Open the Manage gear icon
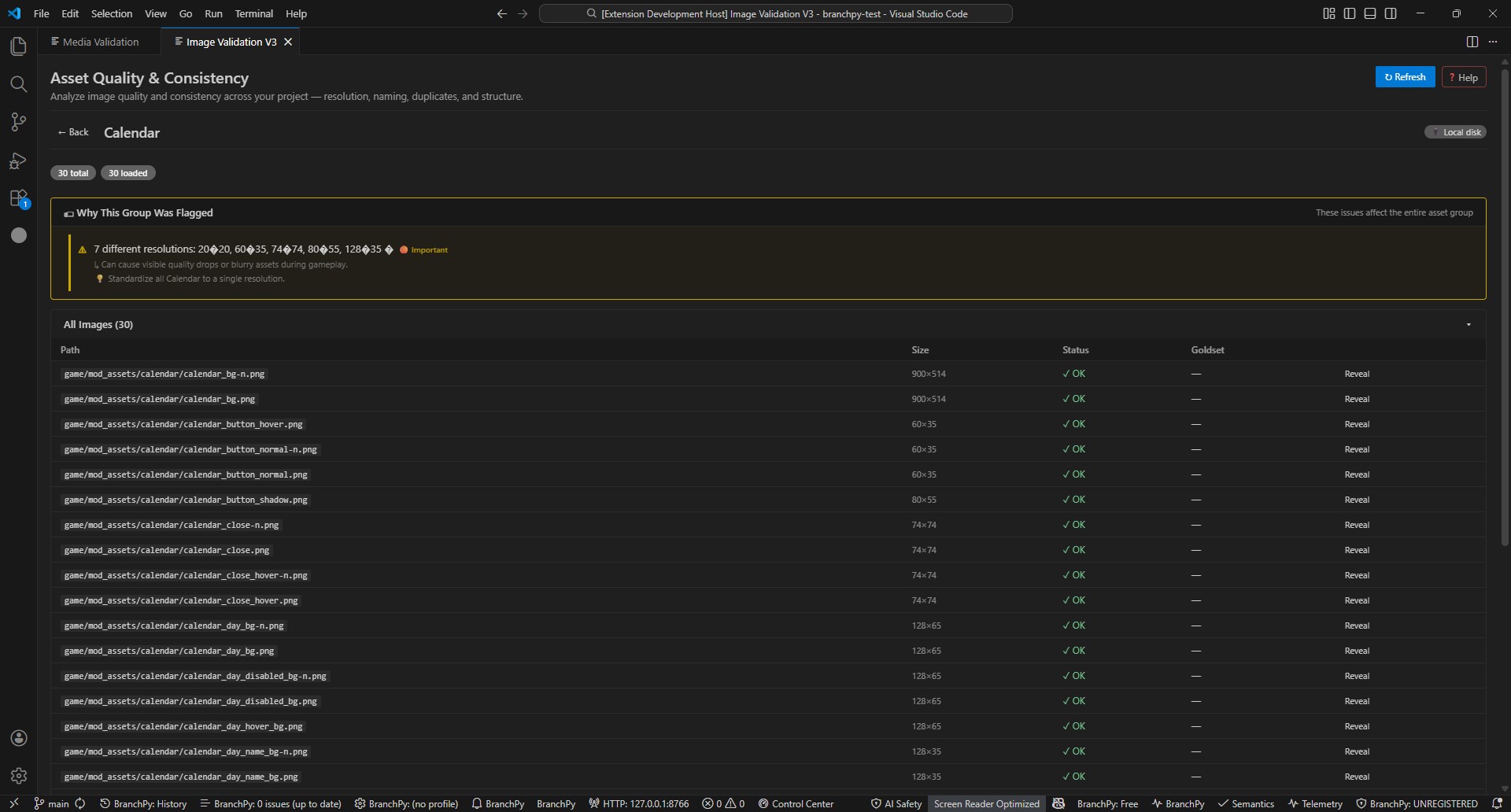 (x=19, y=776)
